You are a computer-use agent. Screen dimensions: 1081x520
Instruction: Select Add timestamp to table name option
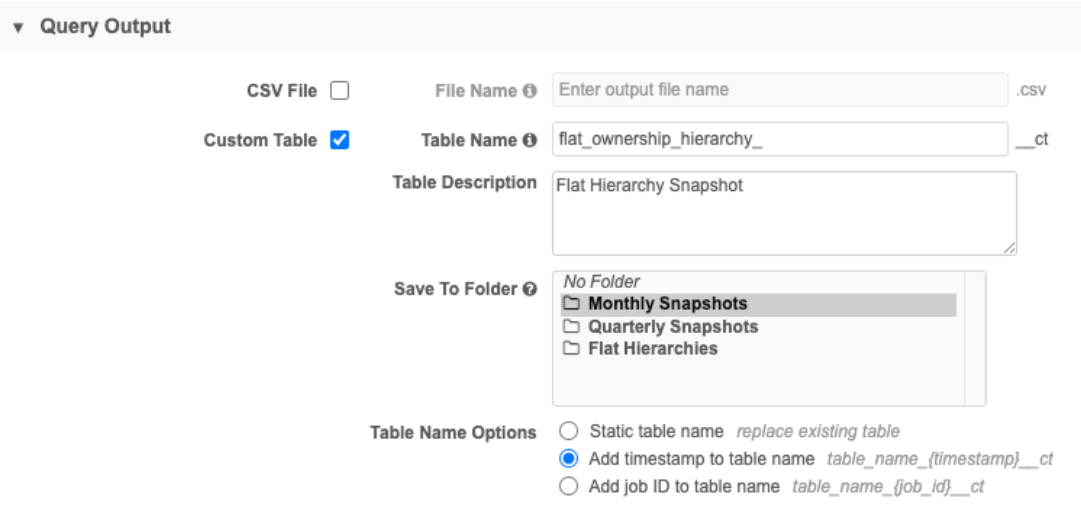click(x=569, y=459)
